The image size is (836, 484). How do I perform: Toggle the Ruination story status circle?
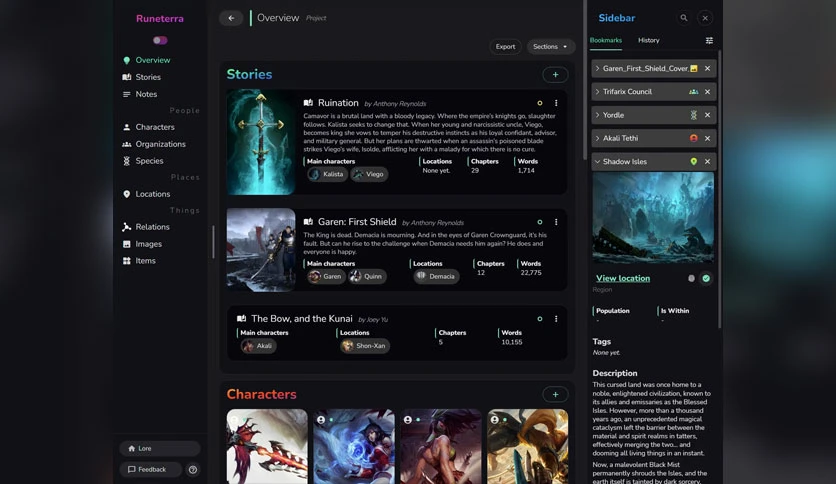(x=540, y=103)
